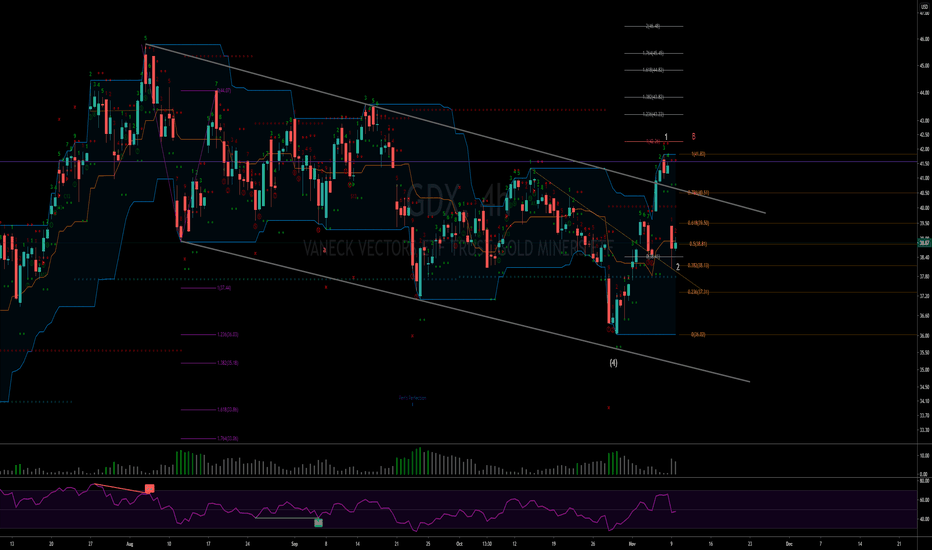Click the current price tag 38.87 on the axis
The height and width of the screenshot is (550, 932).
pyautogui.click(x=924, y=243)
